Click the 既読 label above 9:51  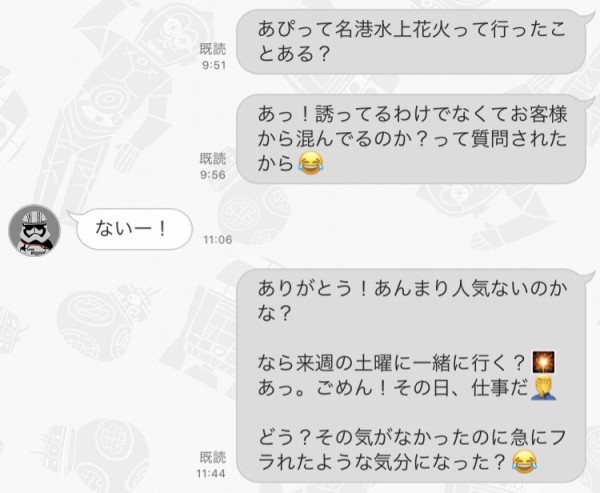pyautogui.click(x=213, y=49)
